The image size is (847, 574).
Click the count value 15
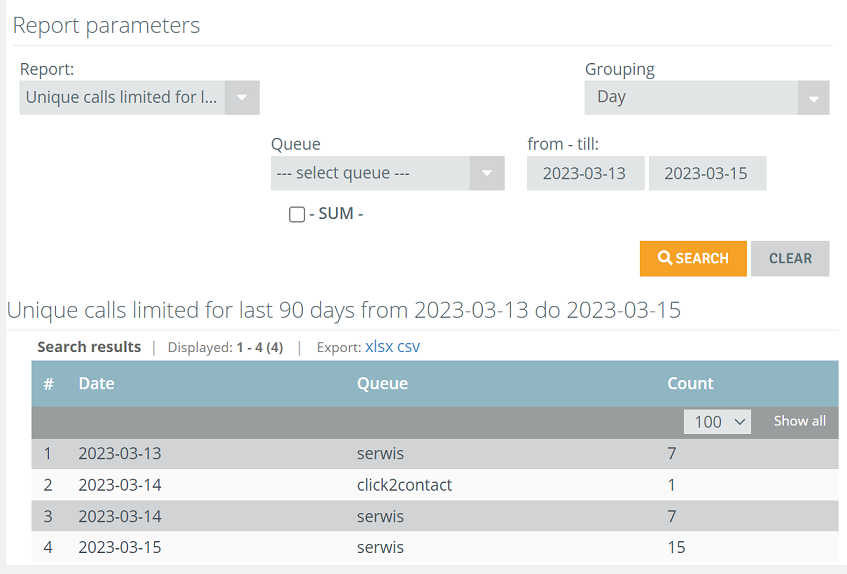click(x=676, y=548)
